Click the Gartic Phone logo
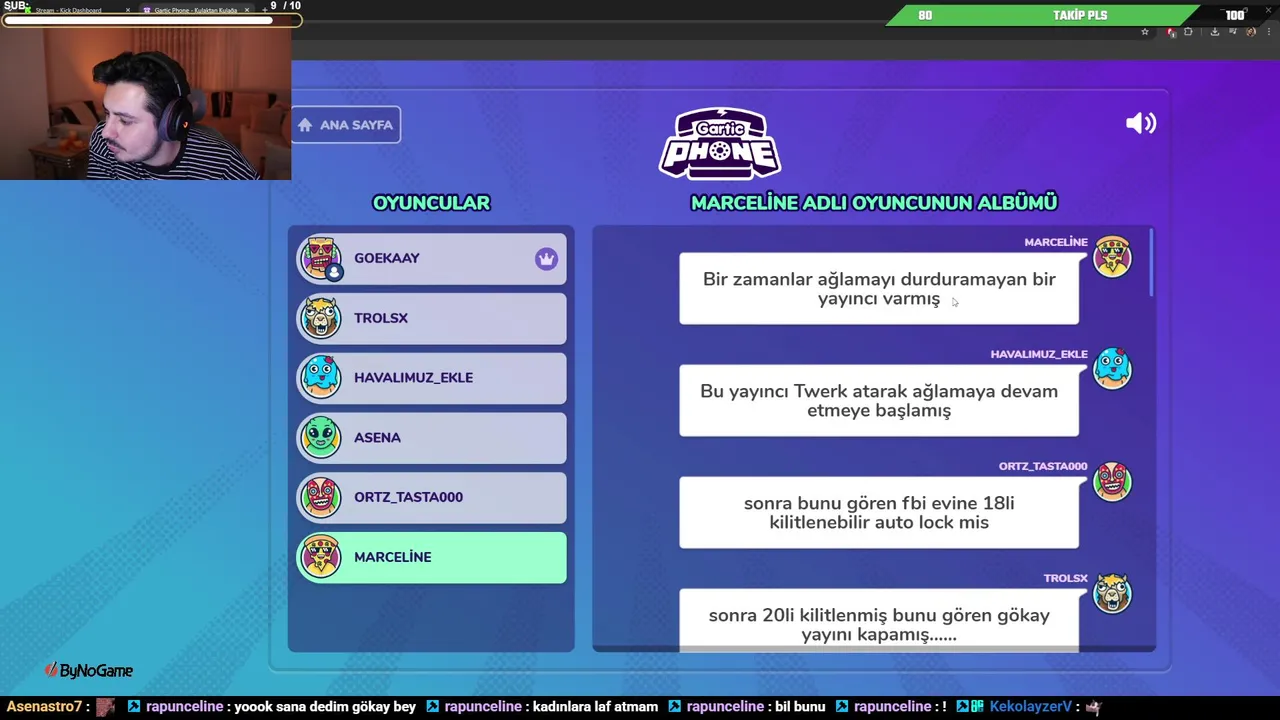The width and height of the screenshot is (1280, 720). [720, 143]
